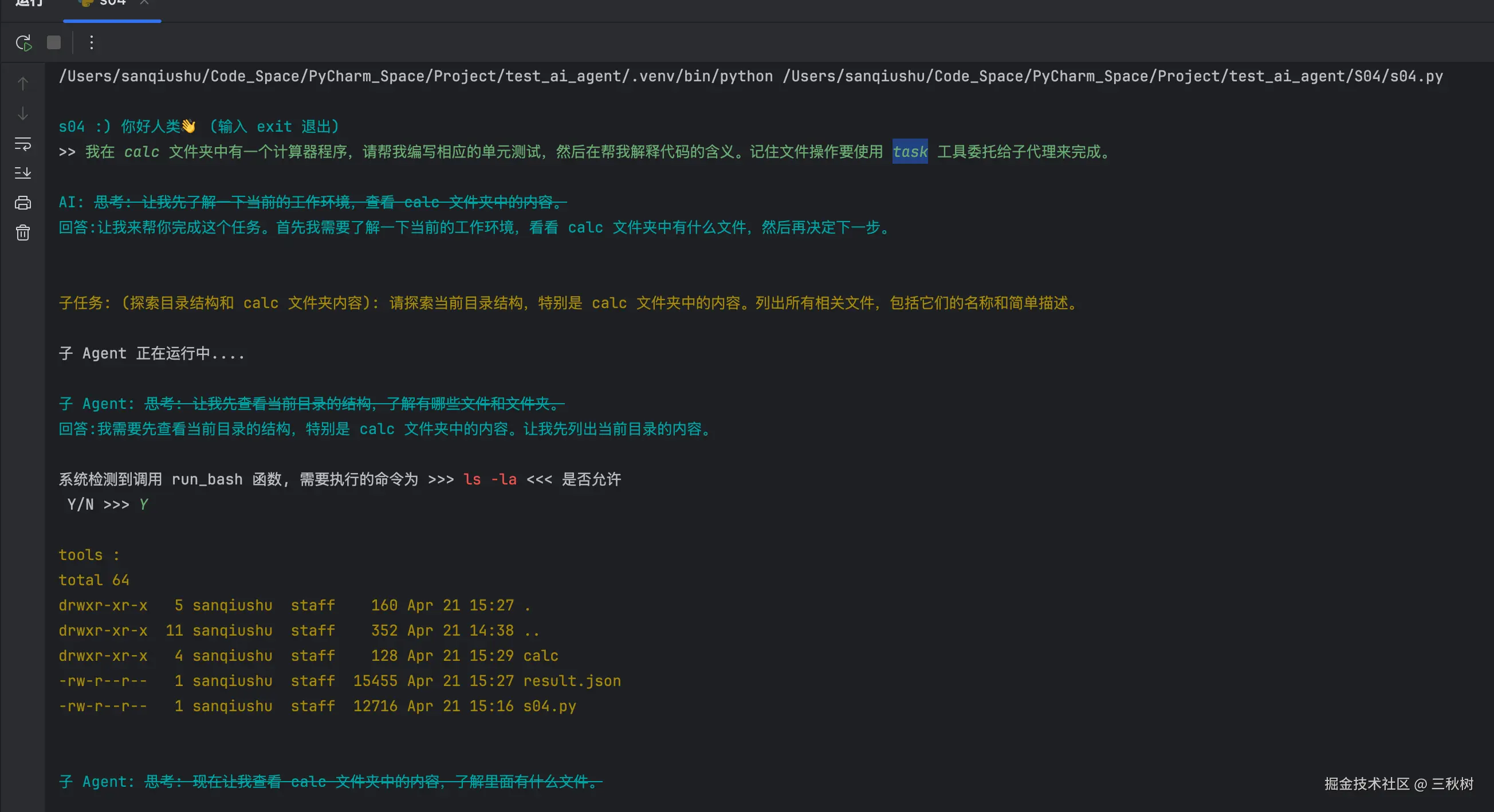This screenshot has height=812, width=1494.
Task: Toggle soft-wrap for console output
Action: pos(22,144)
